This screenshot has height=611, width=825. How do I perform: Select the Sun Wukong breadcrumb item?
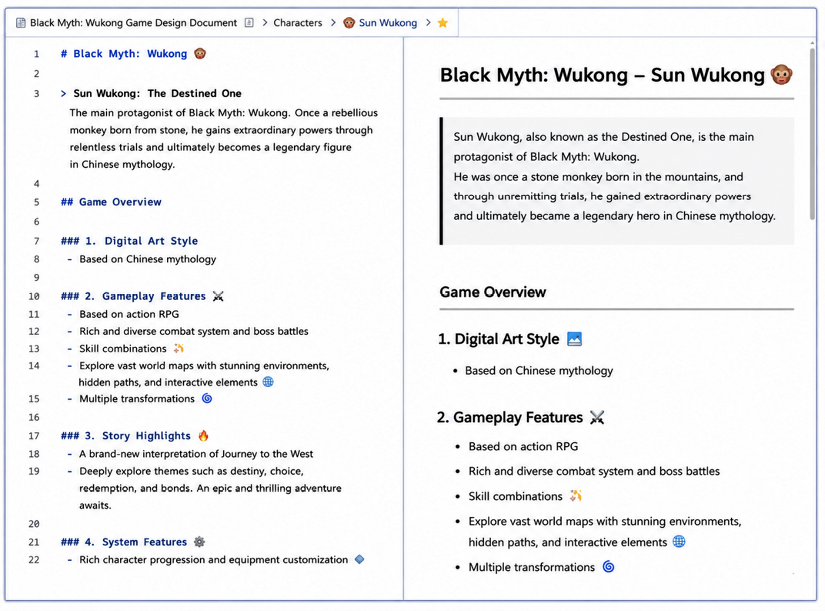coord(388,23)
